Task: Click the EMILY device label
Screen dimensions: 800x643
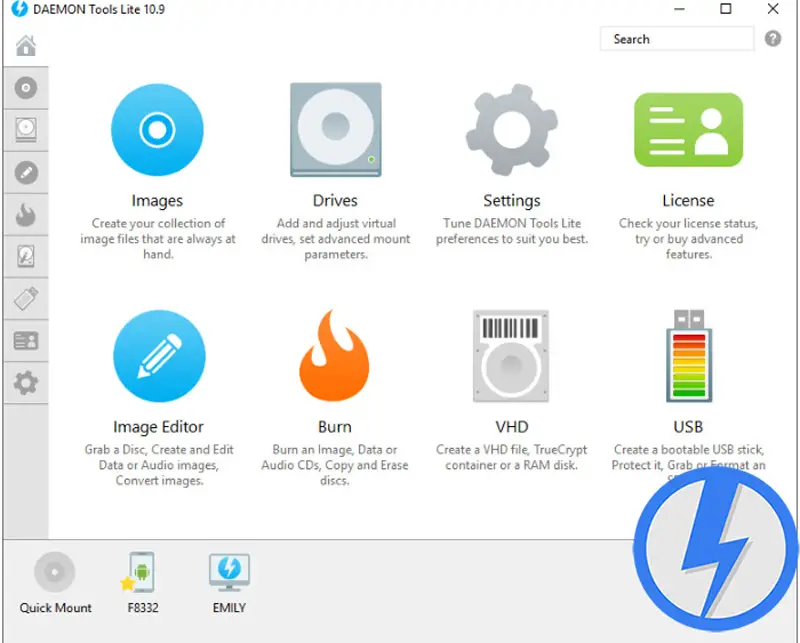Action: pyautogui.click(x=229, y=608)
